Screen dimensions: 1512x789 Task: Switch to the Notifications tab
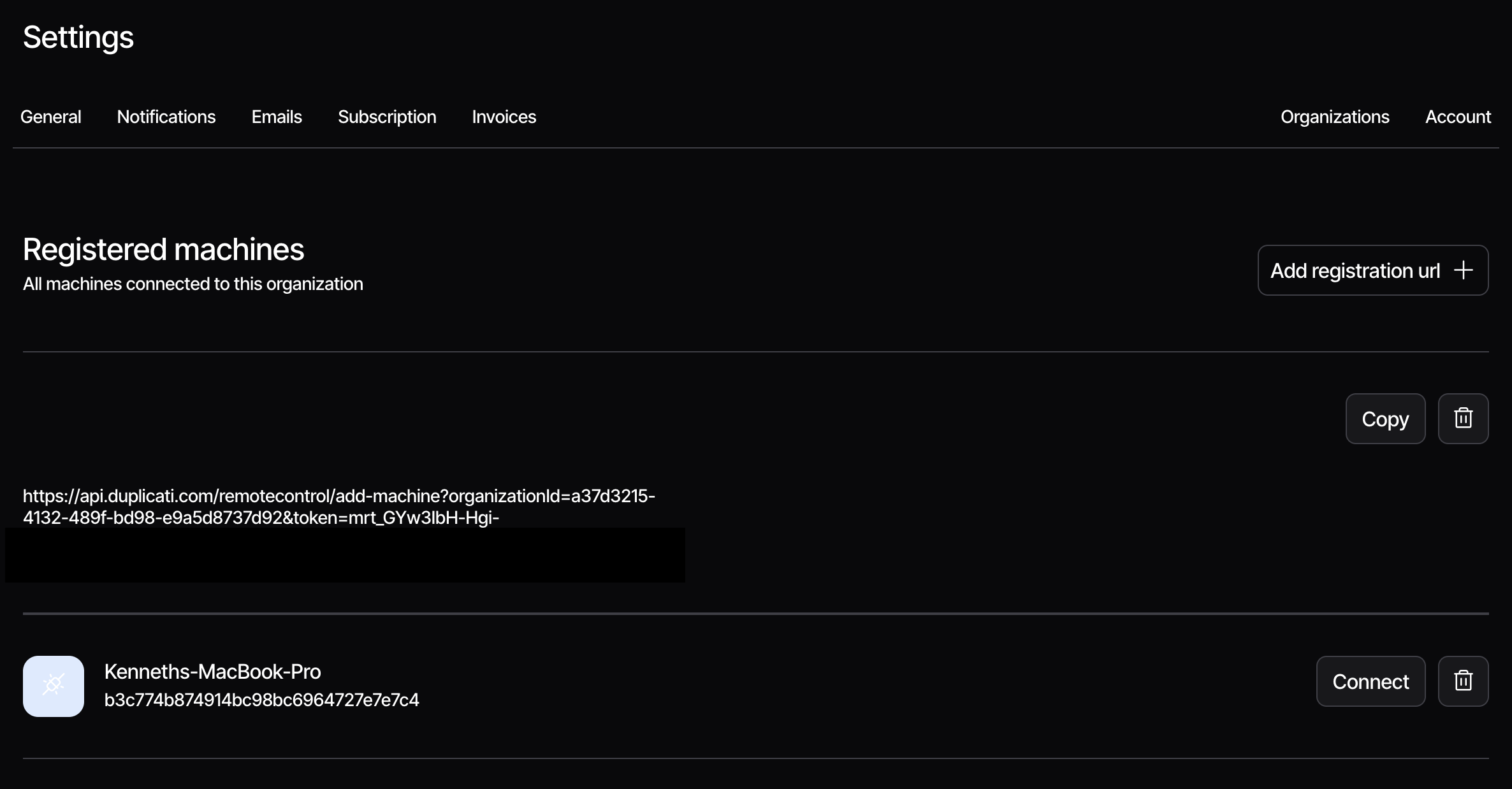pos(166,117)
